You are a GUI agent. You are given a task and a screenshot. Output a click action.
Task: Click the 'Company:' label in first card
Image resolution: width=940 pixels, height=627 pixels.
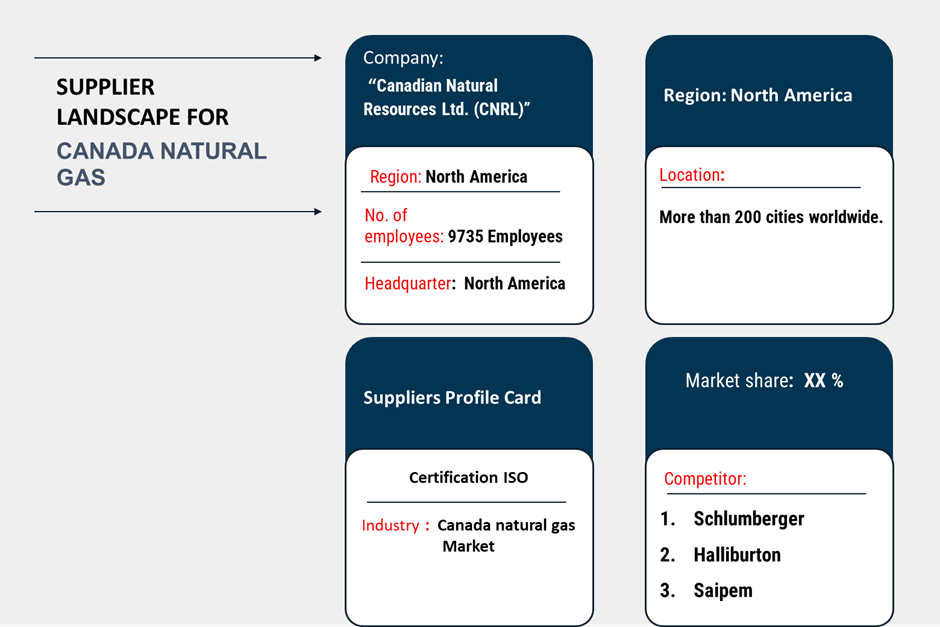click(x=403, y=58)
